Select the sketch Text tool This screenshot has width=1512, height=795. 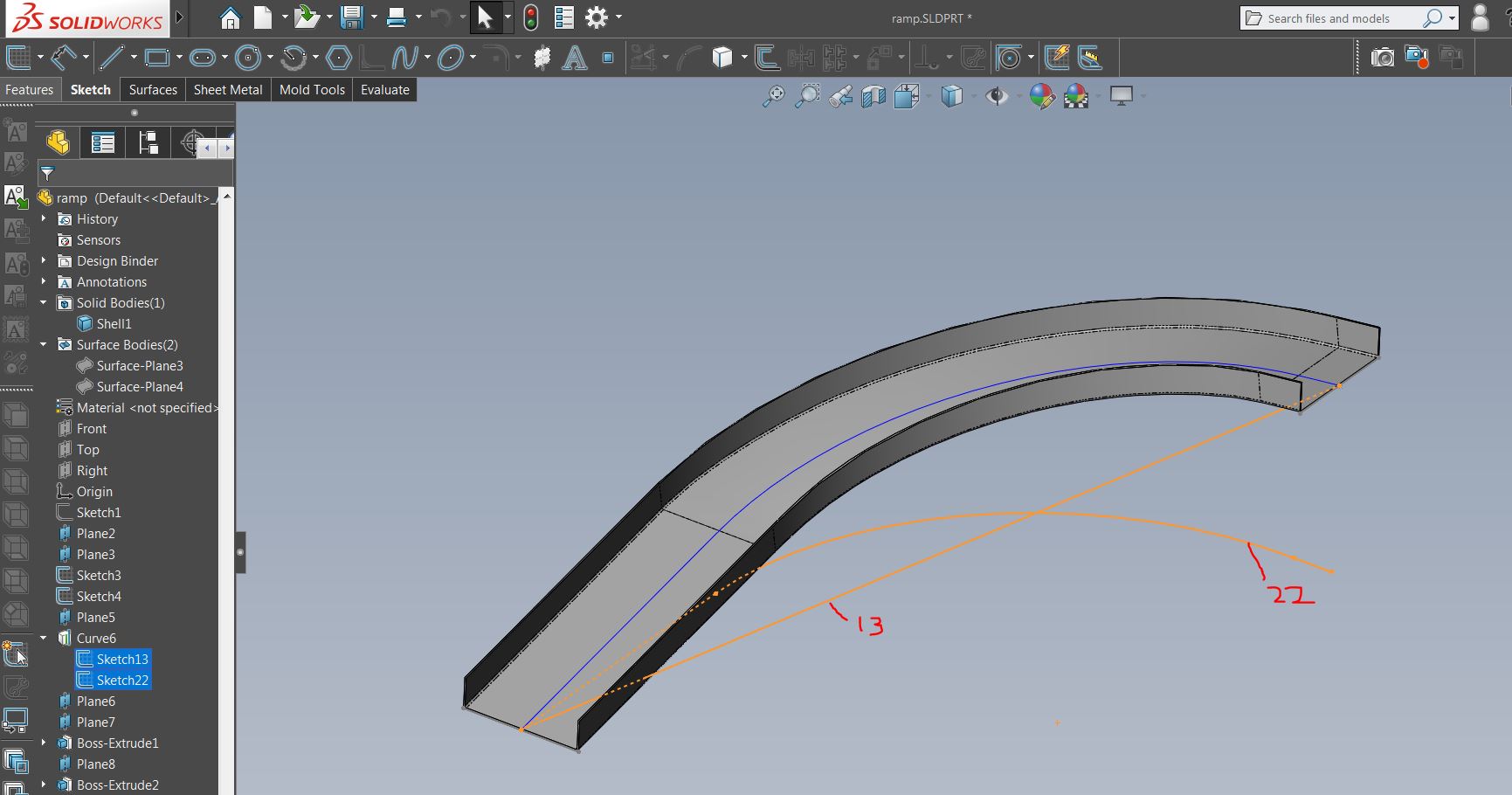click(574, 59)
